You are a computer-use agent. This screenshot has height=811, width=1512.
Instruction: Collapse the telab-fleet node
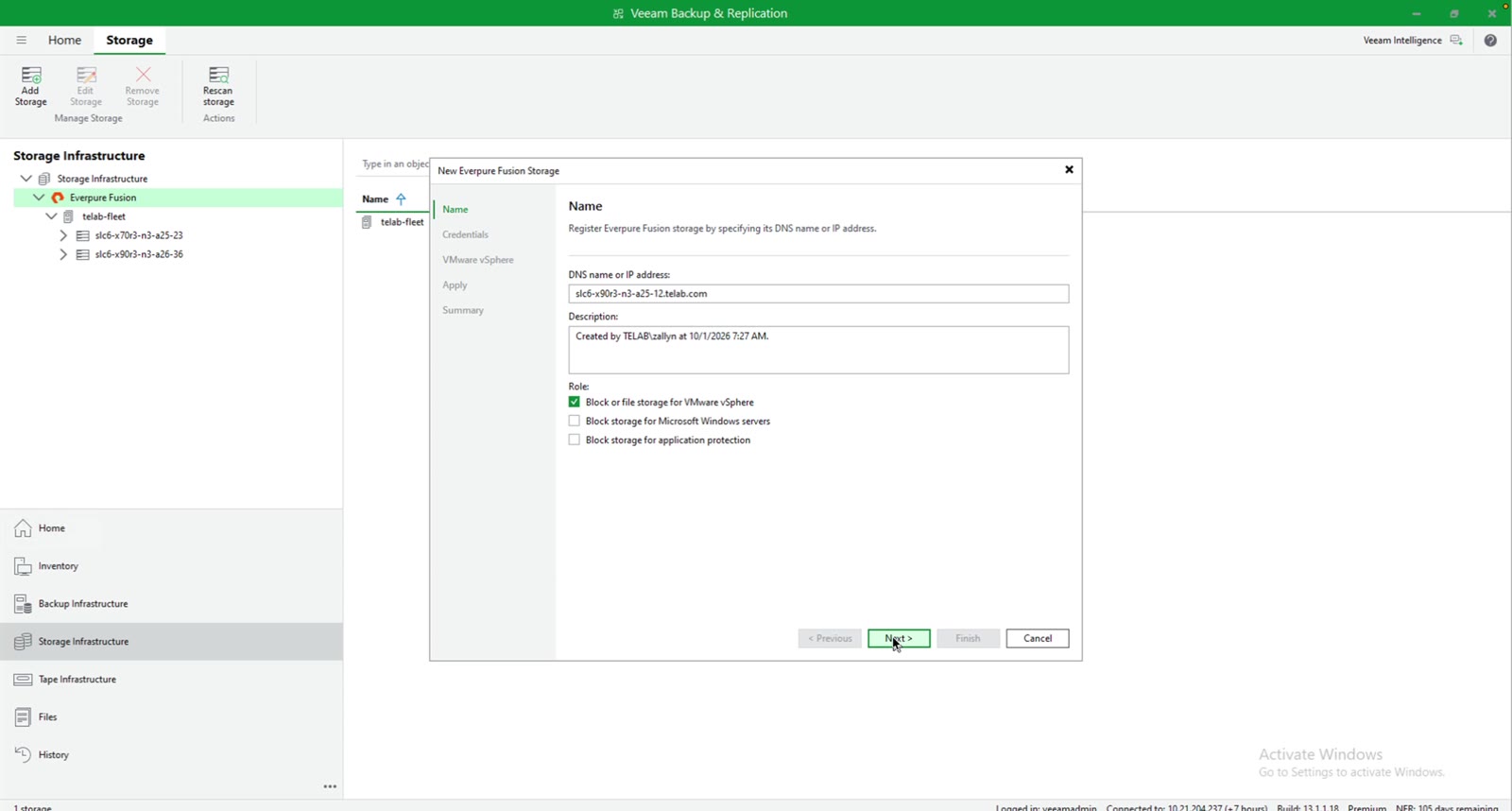51,216
